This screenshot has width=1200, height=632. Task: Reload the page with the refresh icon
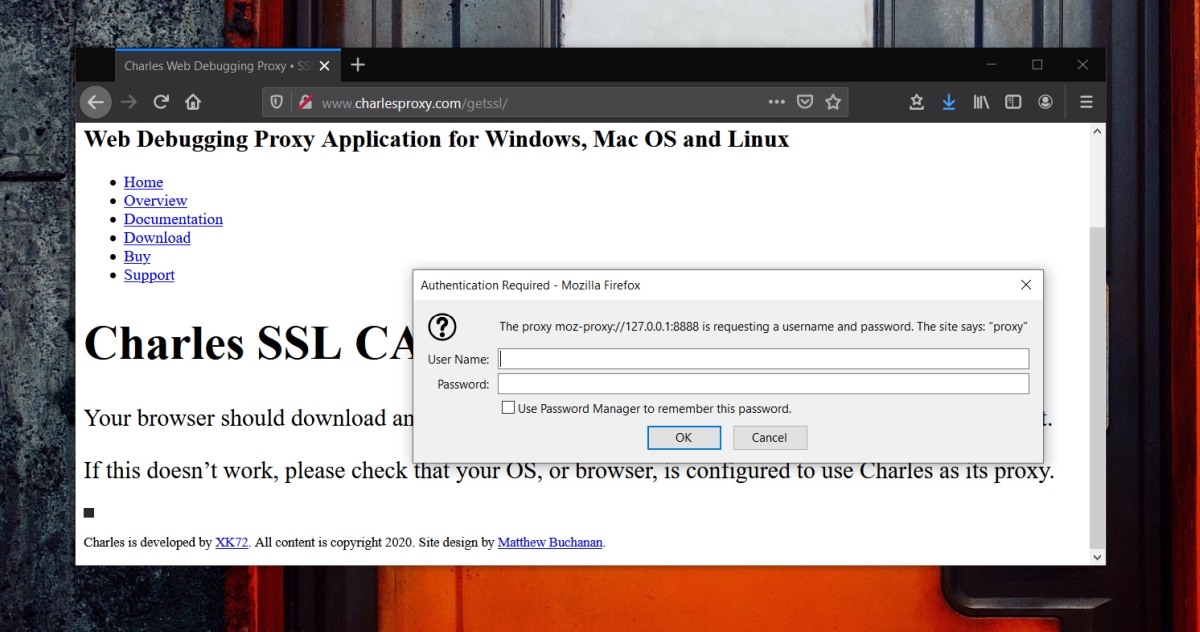point(160,101)
